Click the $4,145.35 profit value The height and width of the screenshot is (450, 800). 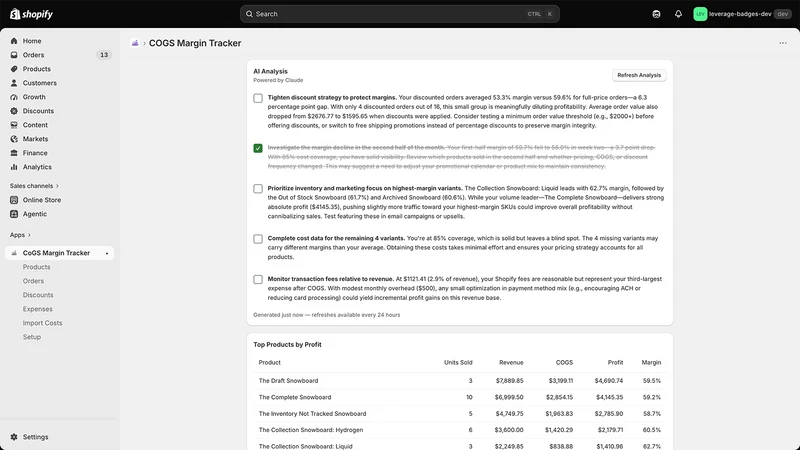tap(609, 397)
